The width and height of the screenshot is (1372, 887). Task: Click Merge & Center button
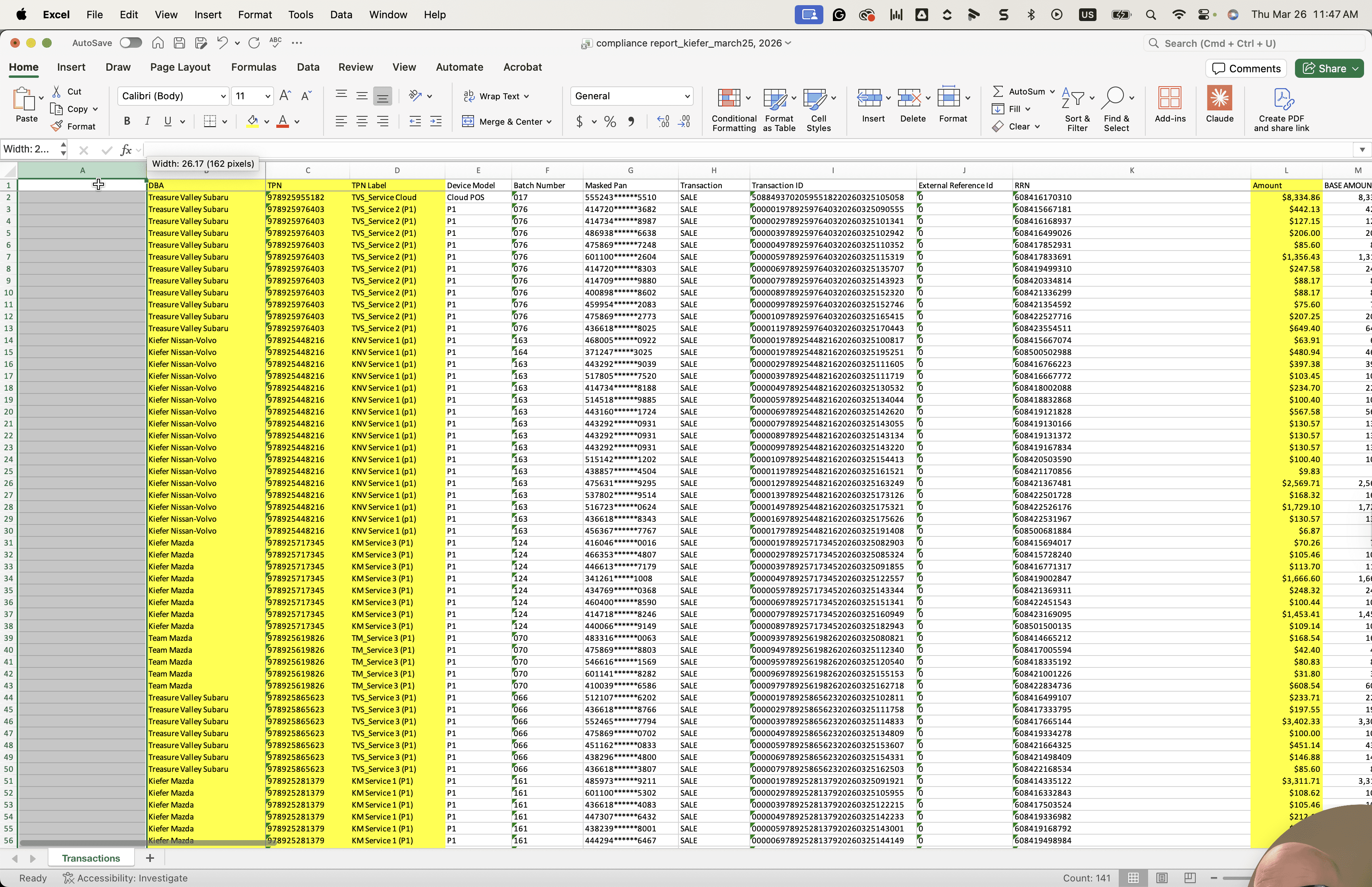pyautogui.click(x=507, y=121)
